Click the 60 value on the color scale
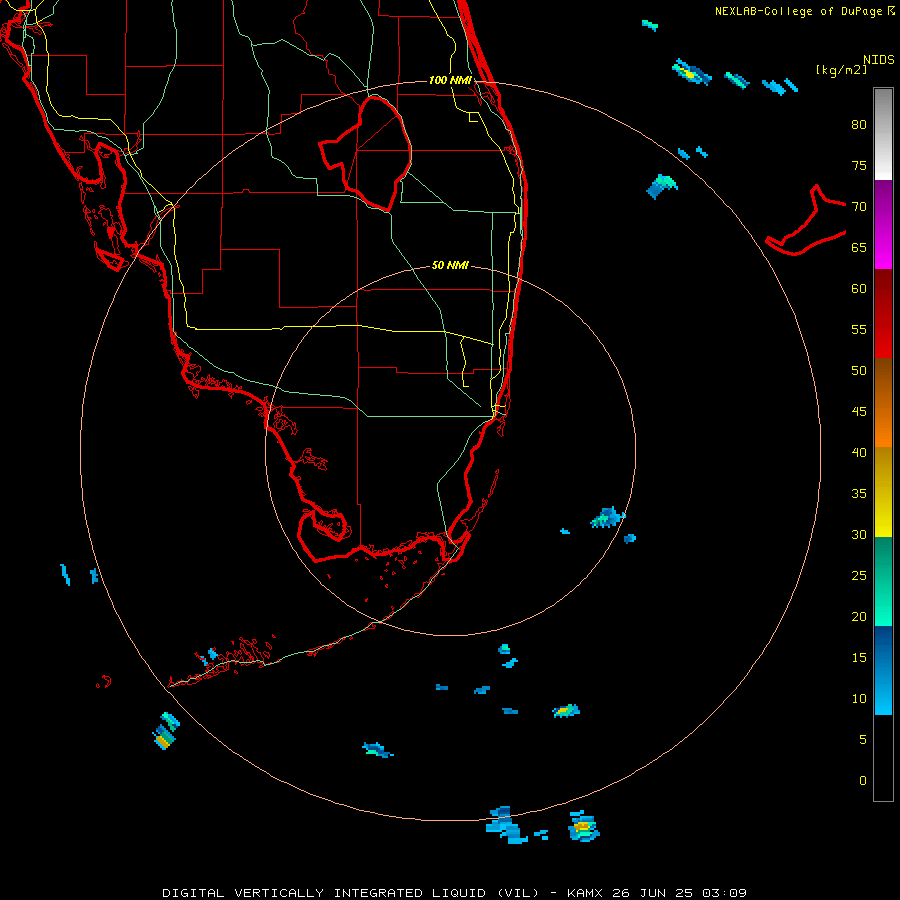 (x=859, y=289)
